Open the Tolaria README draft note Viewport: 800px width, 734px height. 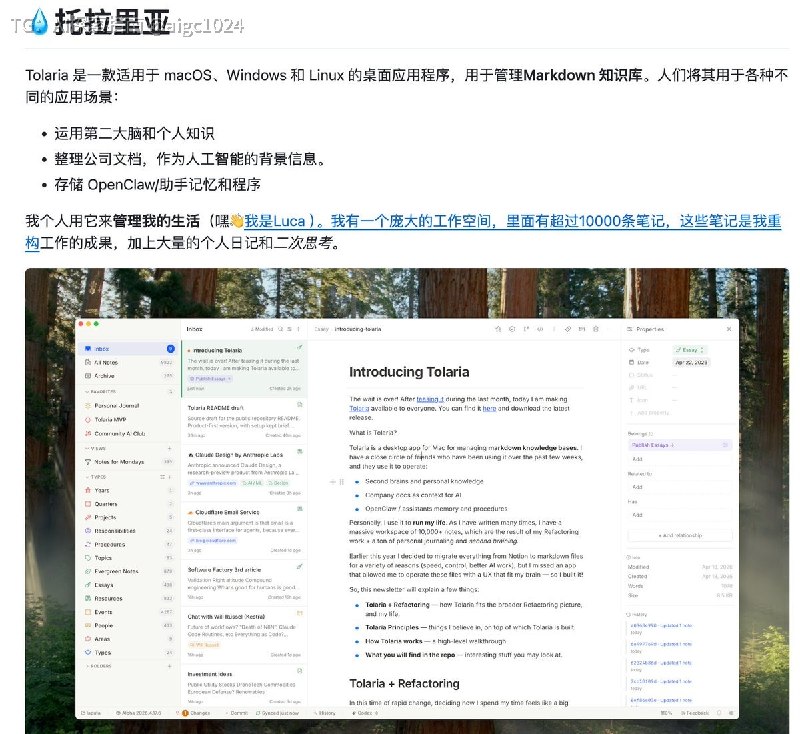(x=244, y=421)
